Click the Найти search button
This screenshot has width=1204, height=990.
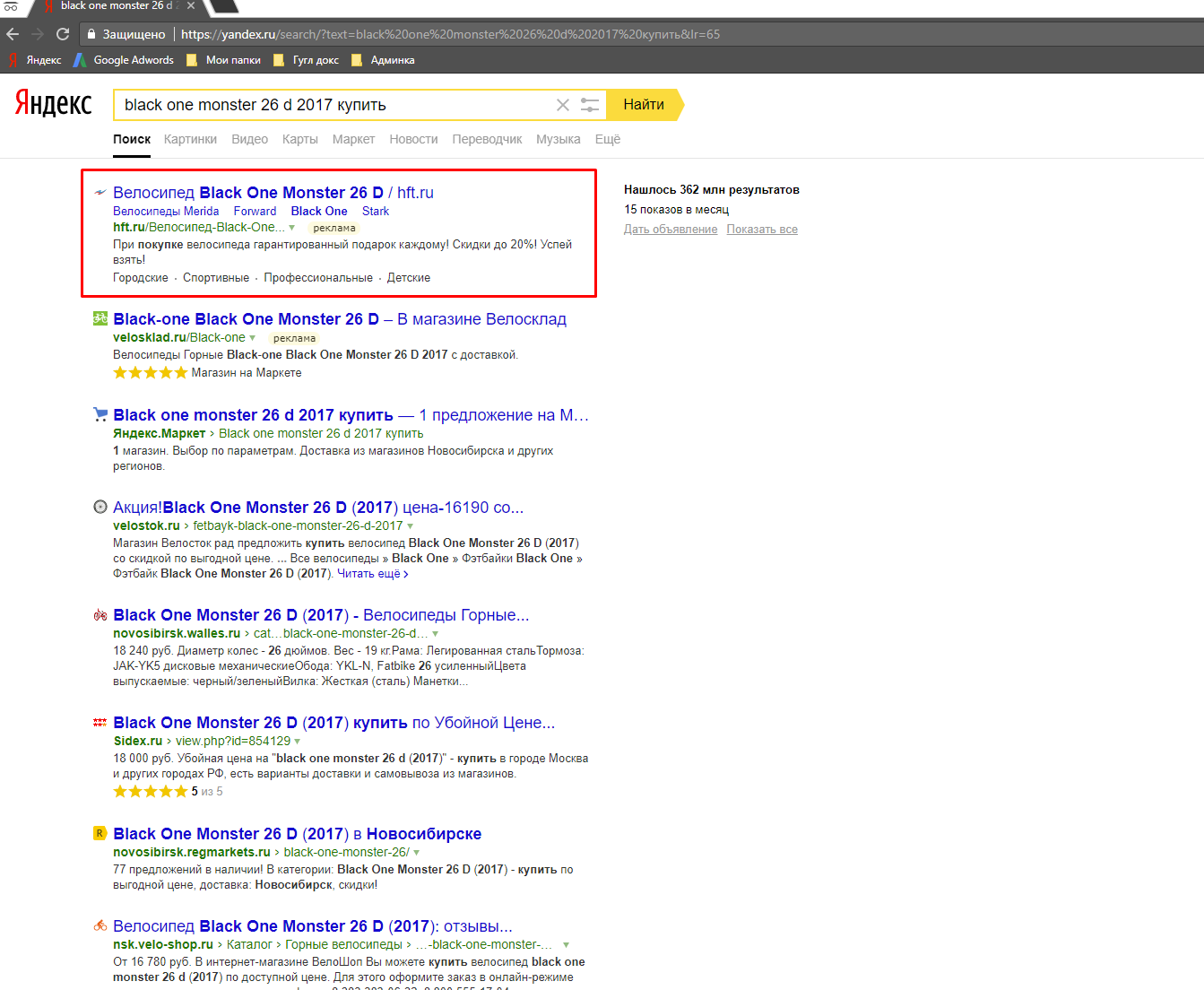point(644,105)
